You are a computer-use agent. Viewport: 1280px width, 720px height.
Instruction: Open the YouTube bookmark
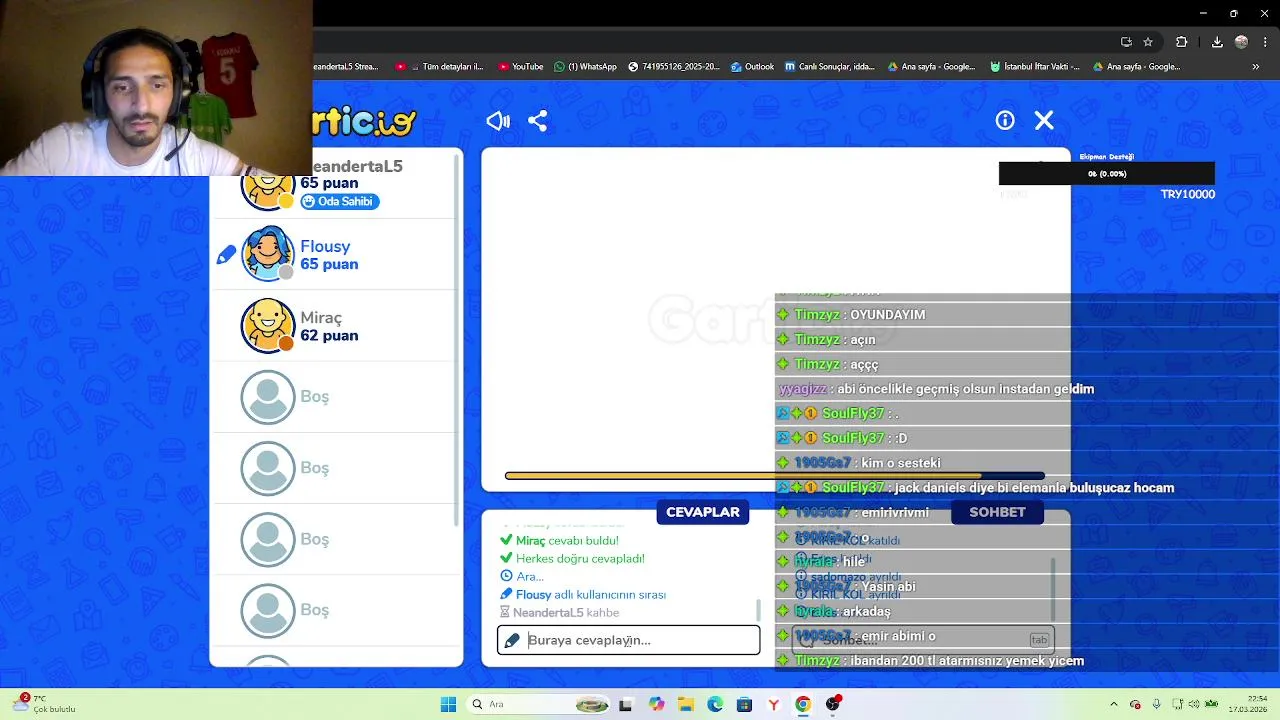[520, 67]
